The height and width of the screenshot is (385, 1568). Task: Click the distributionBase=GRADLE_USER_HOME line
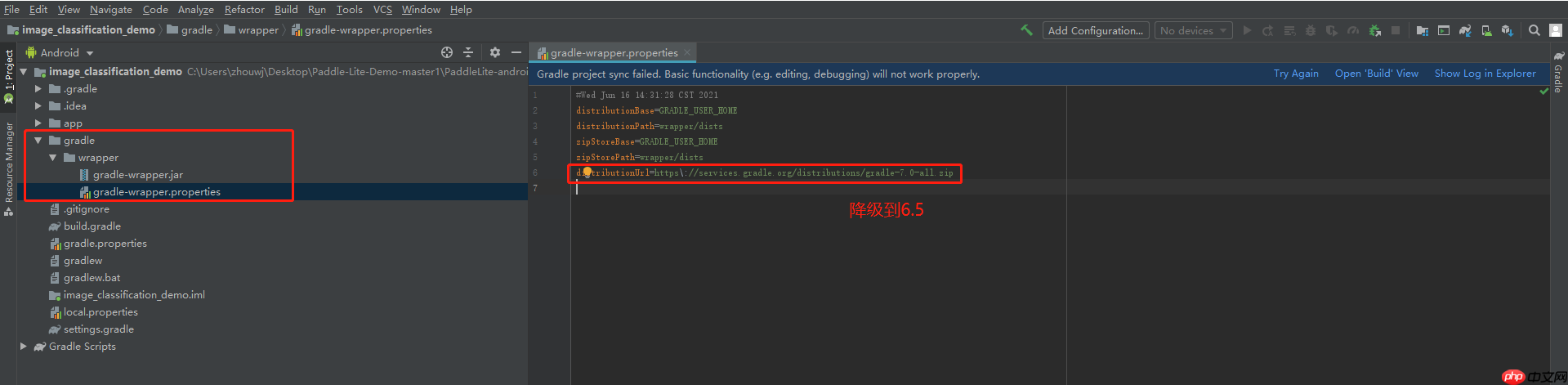click(657, 110)
